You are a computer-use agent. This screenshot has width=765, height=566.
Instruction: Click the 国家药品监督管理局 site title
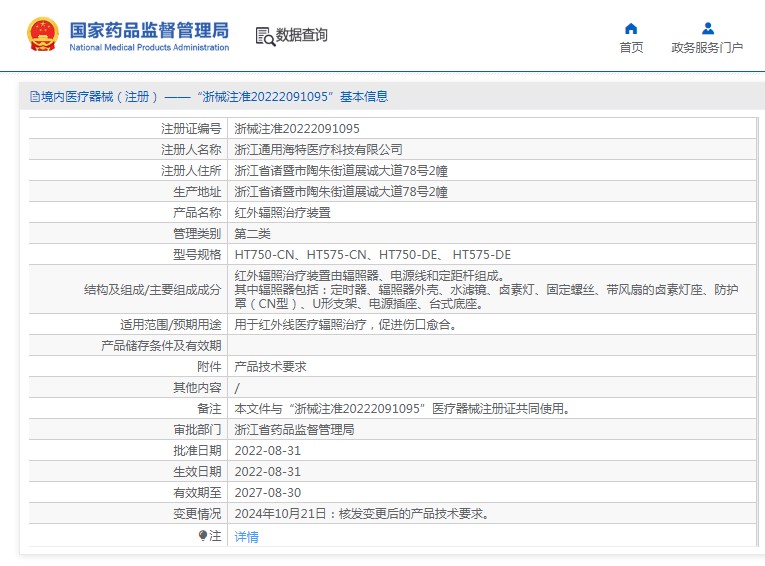(x=149, y=28)
